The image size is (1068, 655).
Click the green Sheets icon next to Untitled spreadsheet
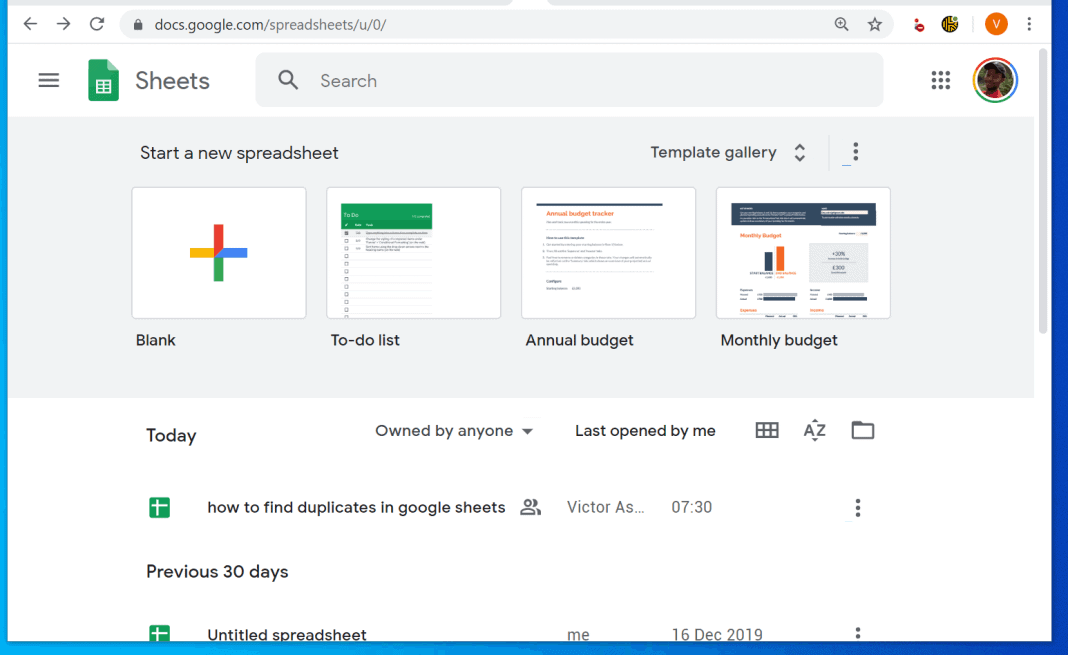pyautogui.click(x=158, y=633)
